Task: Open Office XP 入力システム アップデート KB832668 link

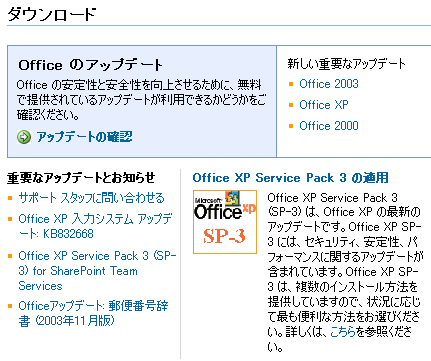Action: click(96, 226)
